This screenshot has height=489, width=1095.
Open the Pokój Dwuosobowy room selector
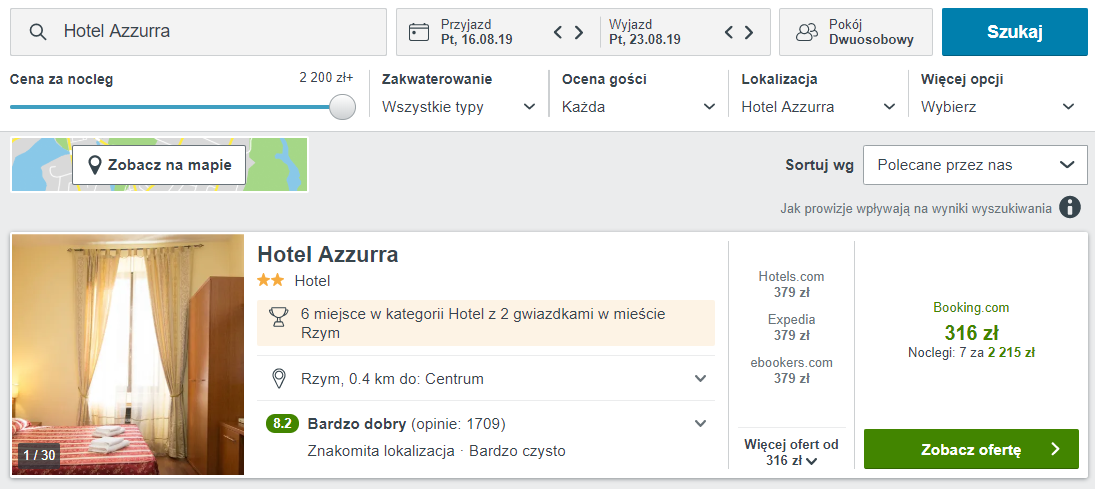point(855,32)
